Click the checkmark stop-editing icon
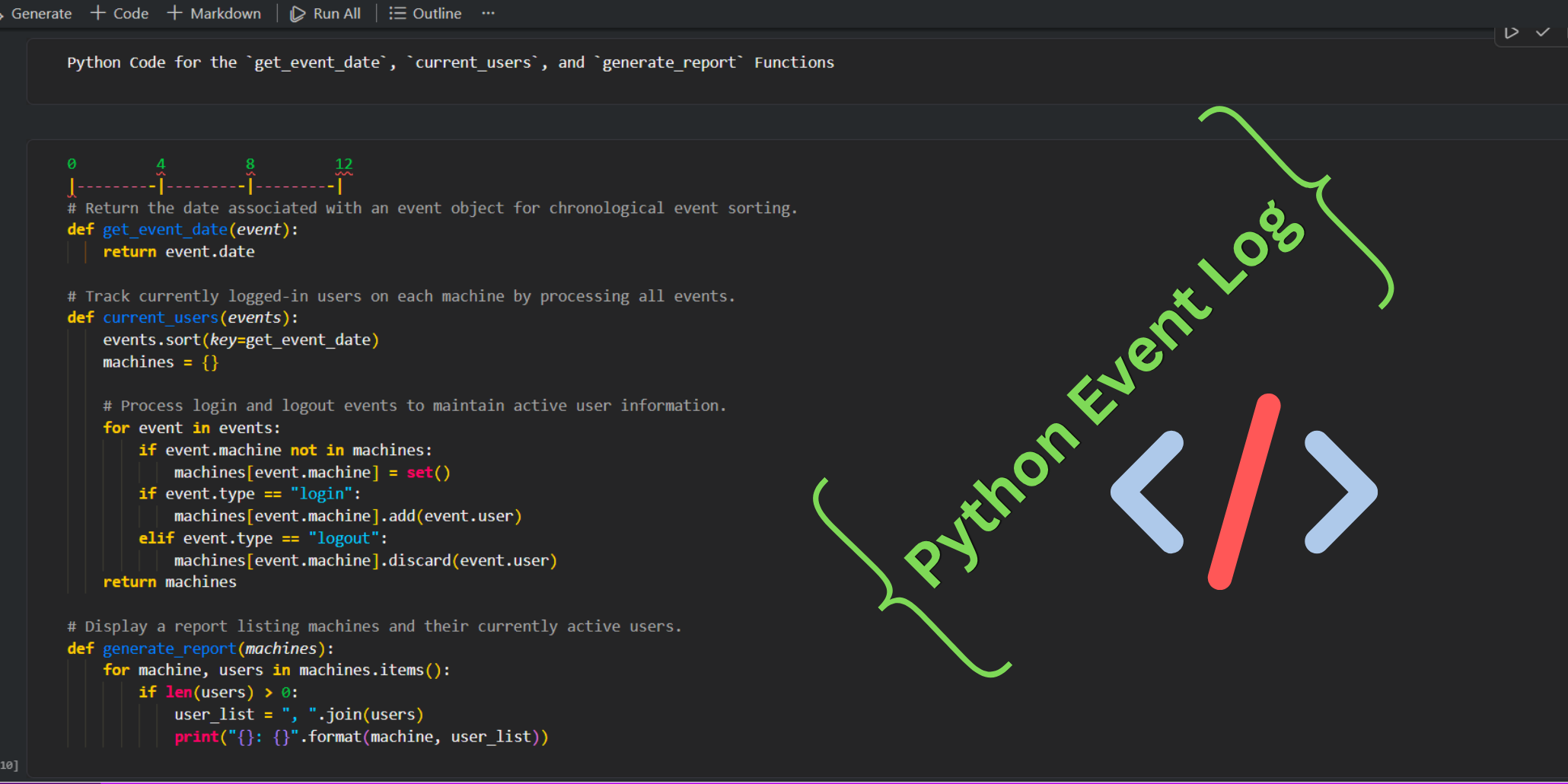The height and width of the screenshot is (784, 1568). tap(1543, 33)
